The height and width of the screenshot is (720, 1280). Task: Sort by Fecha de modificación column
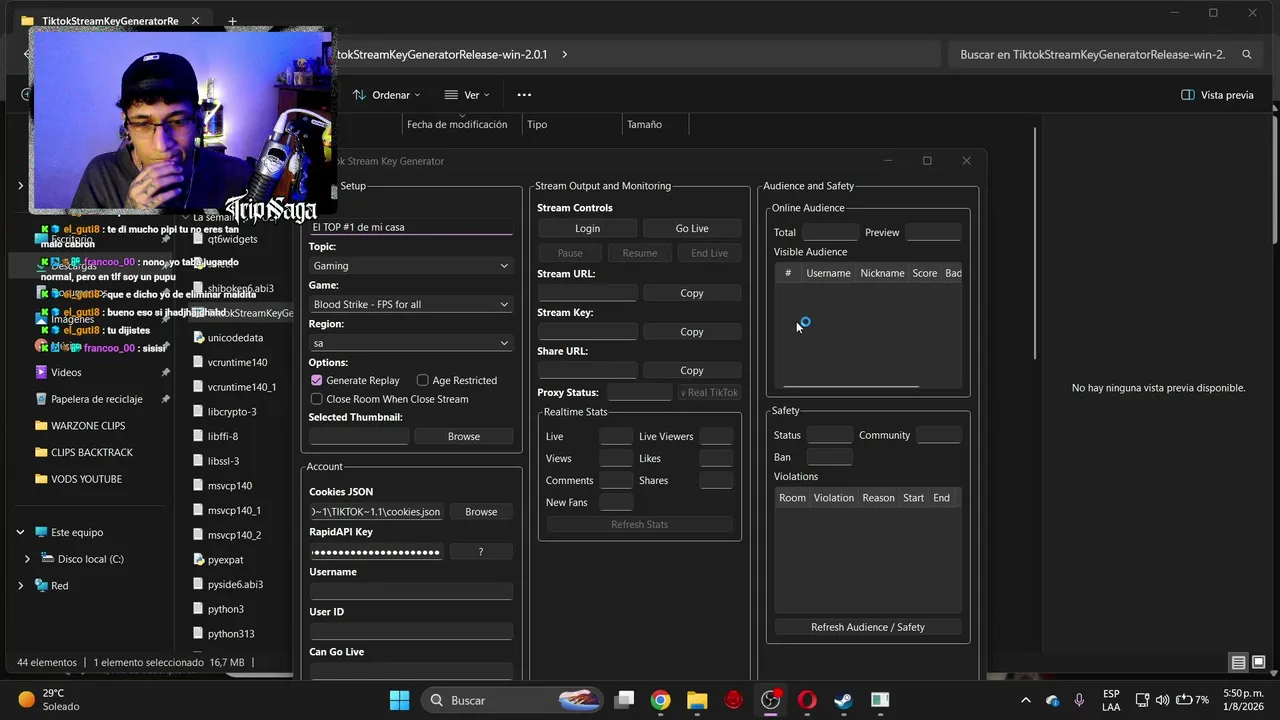tap(457, 125)
